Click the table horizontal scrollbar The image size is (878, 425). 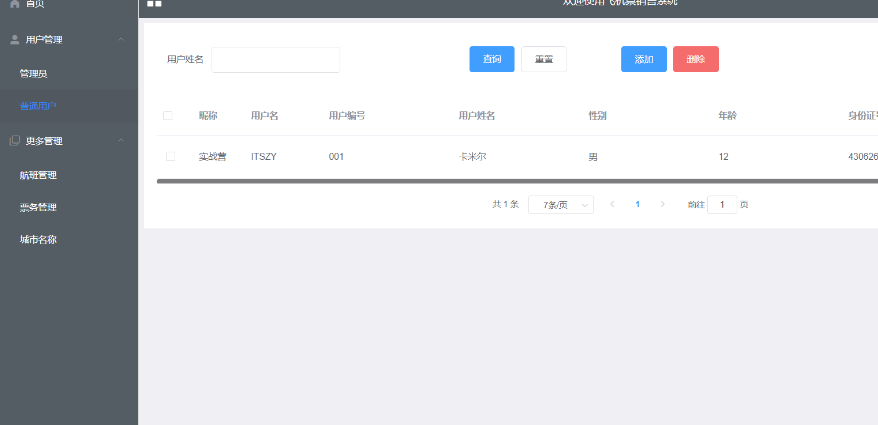click(517, 181)
